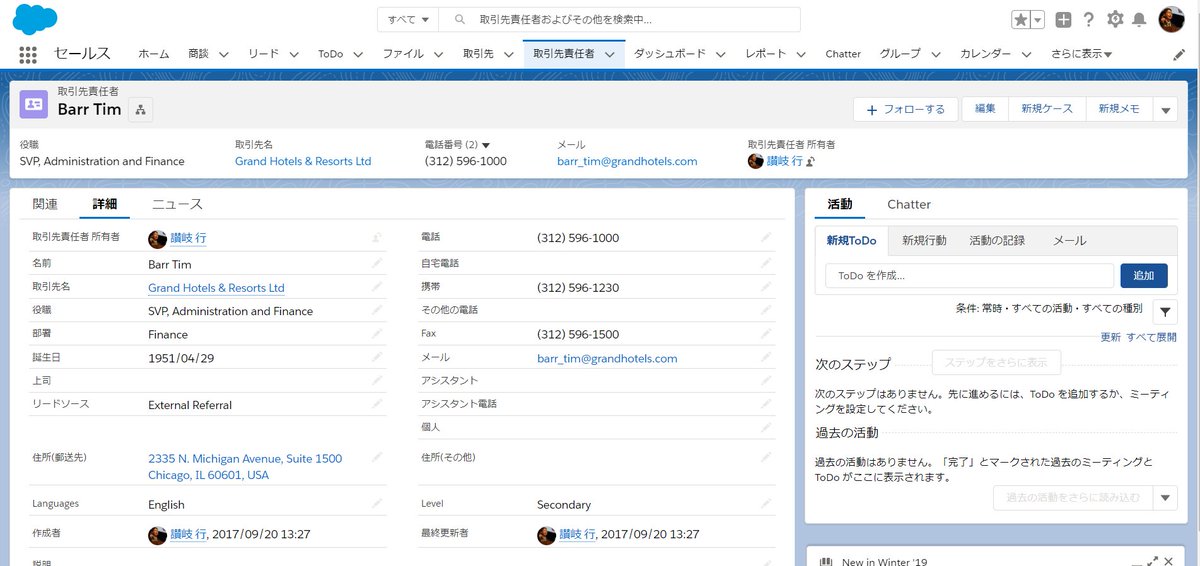Click barr_tim@grandhotels.com link in the header

pos(627,161)
